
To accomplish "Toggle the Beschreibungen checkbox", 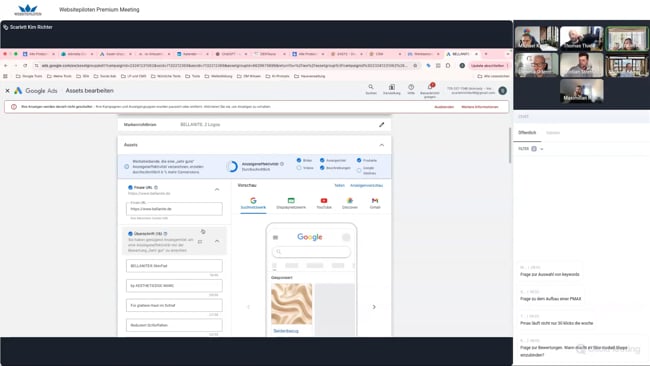I will (322, 168).
